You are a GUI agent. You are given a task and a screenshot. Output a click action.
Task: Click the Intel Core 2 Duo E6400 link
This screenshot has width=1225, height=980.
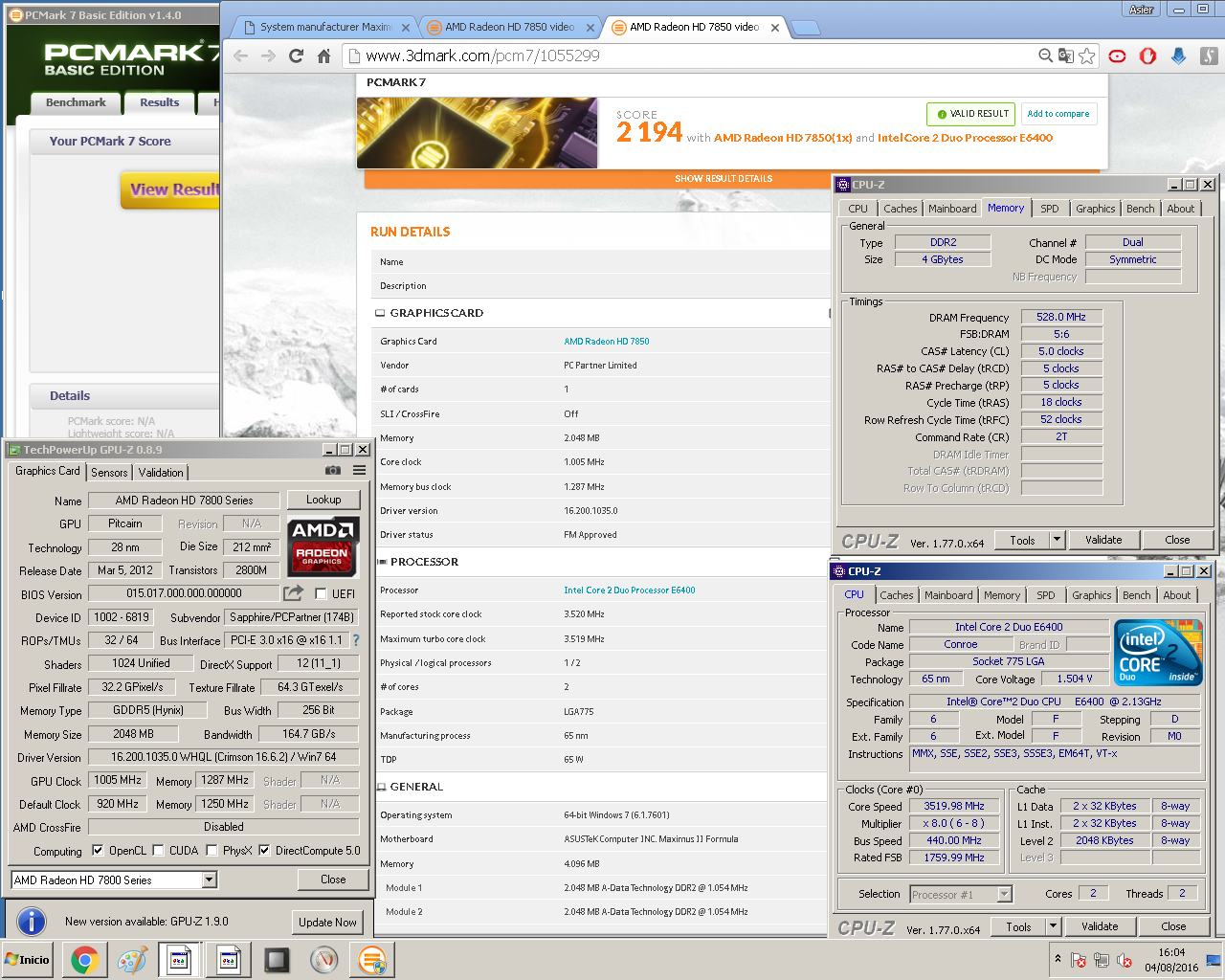click(x=629, y=590)
